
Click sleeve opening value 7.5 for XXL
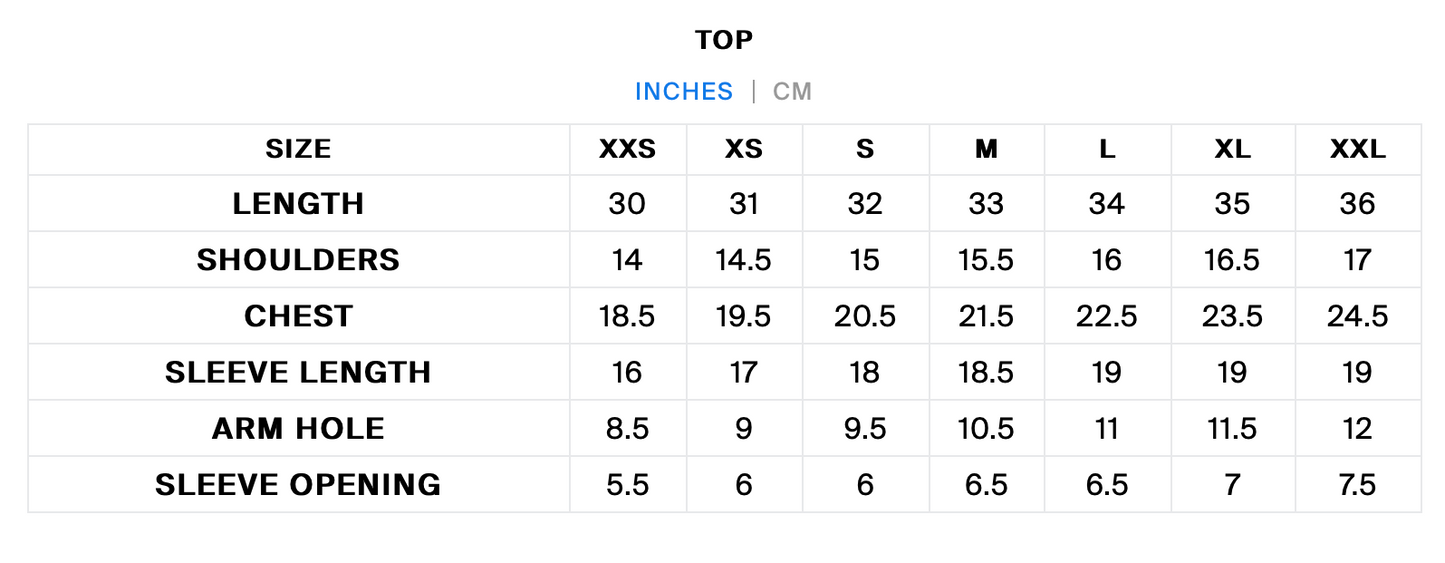[x=1358, y=485]
